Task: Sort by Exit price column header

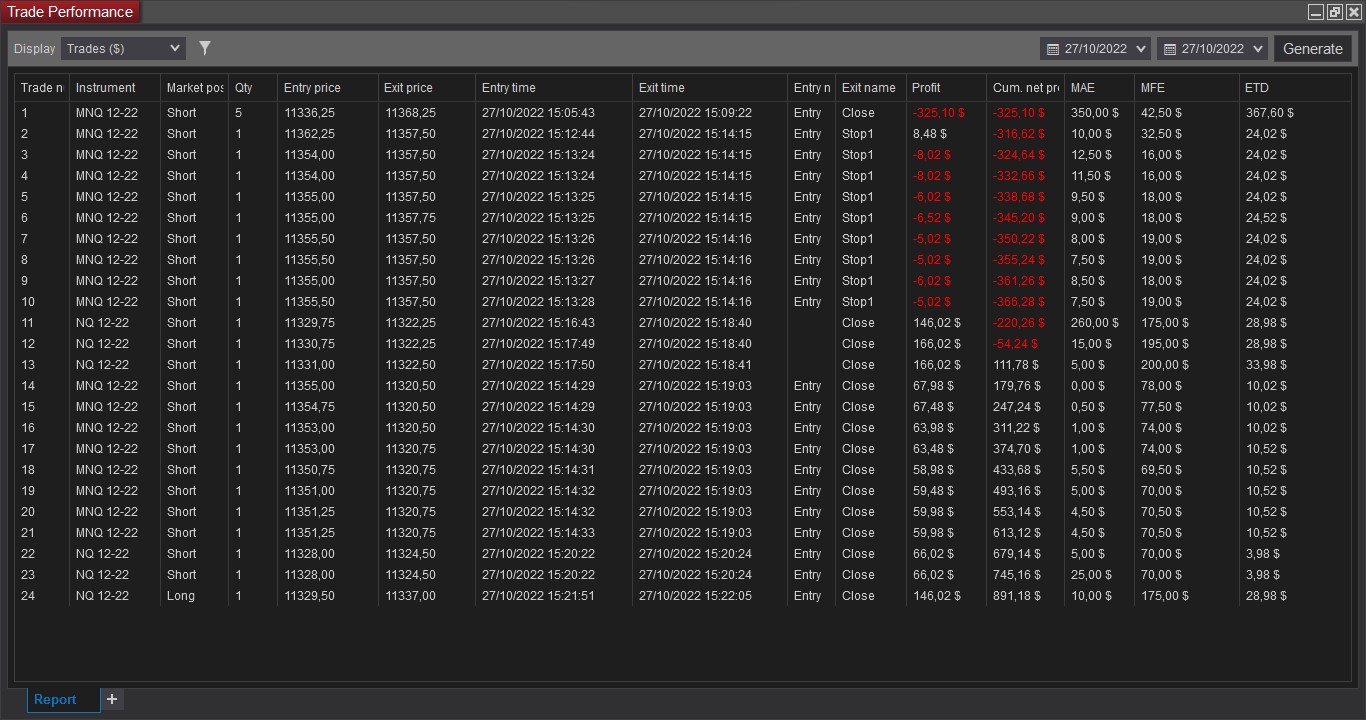Action: point(427,88)
